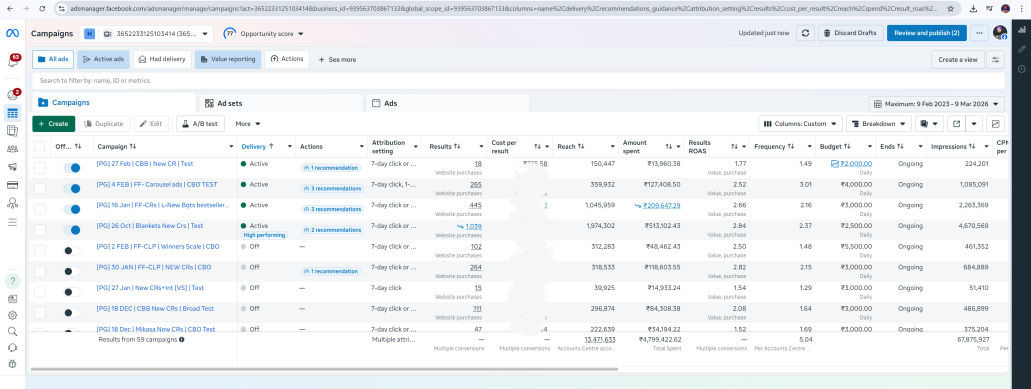Open [PG] 18 DEC CBB New CRs campaign link

(155, 308)
